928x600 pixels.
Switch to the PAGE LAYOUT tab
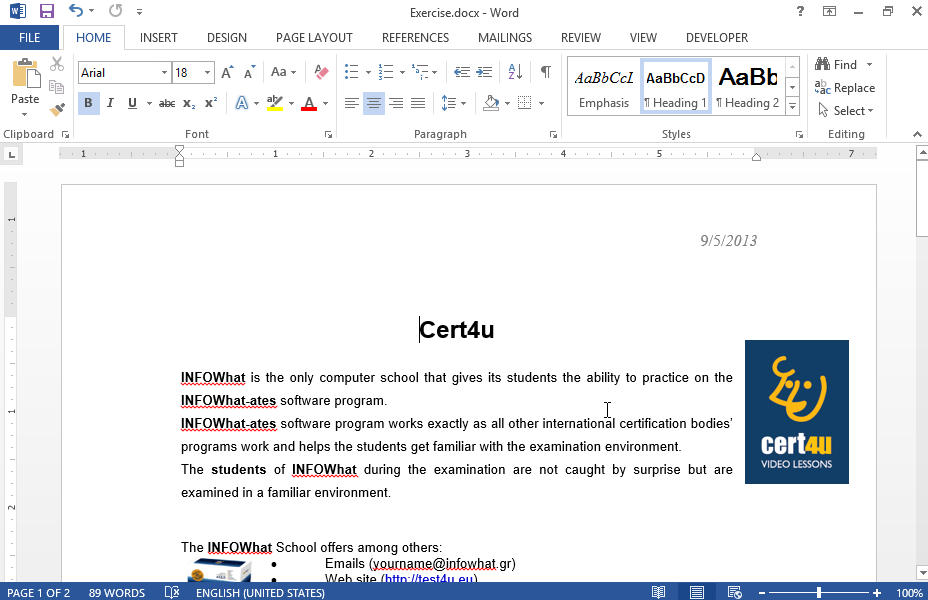point(314,38)
